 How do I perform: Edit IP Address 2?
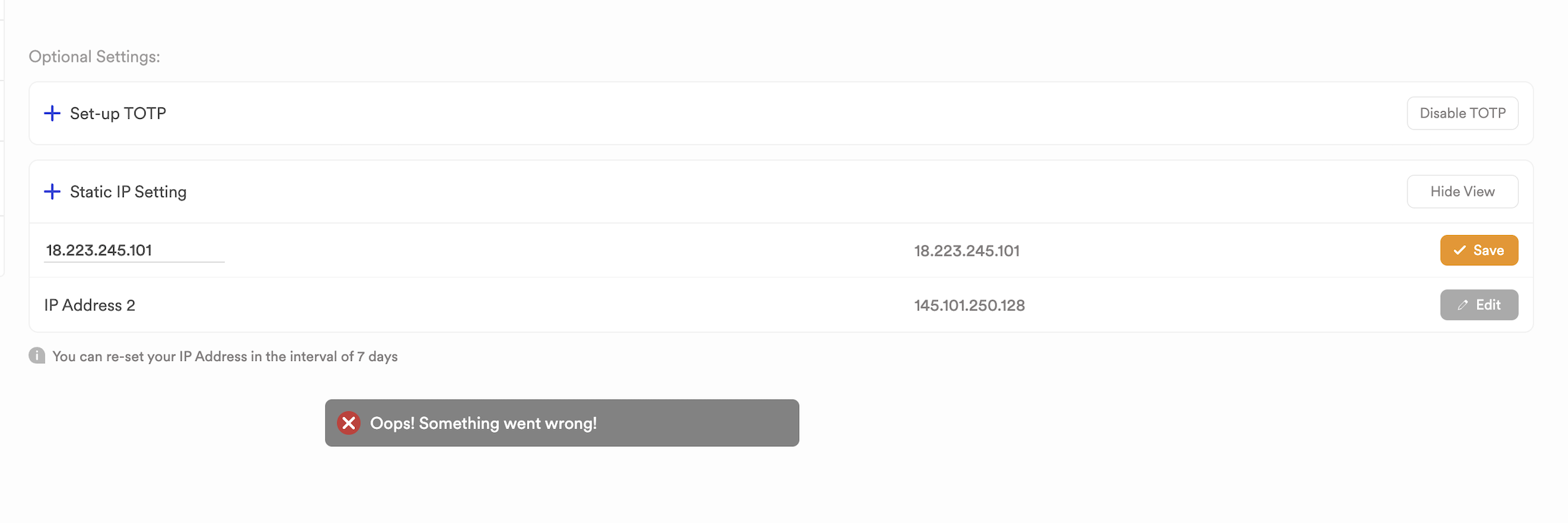[1479, 305]
